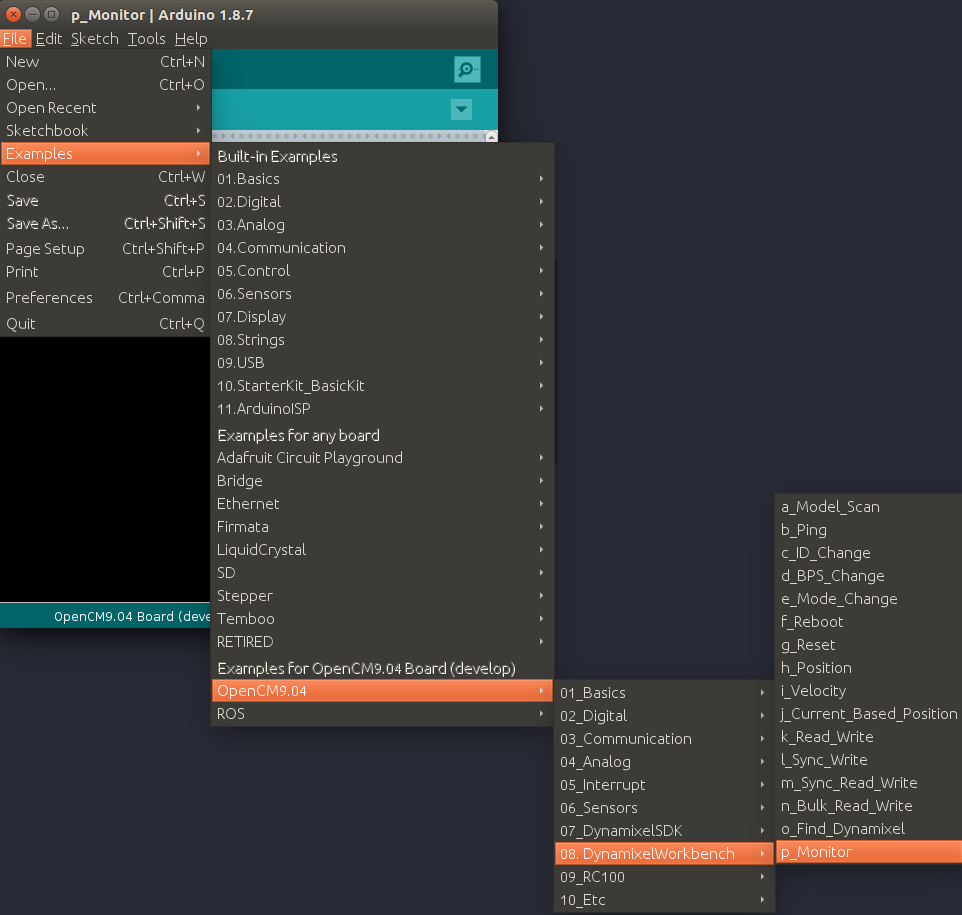Expand the 01.Basics examples submenu
Image resolution: width=962 pixels, height=915 pixels.
[382, 179]
